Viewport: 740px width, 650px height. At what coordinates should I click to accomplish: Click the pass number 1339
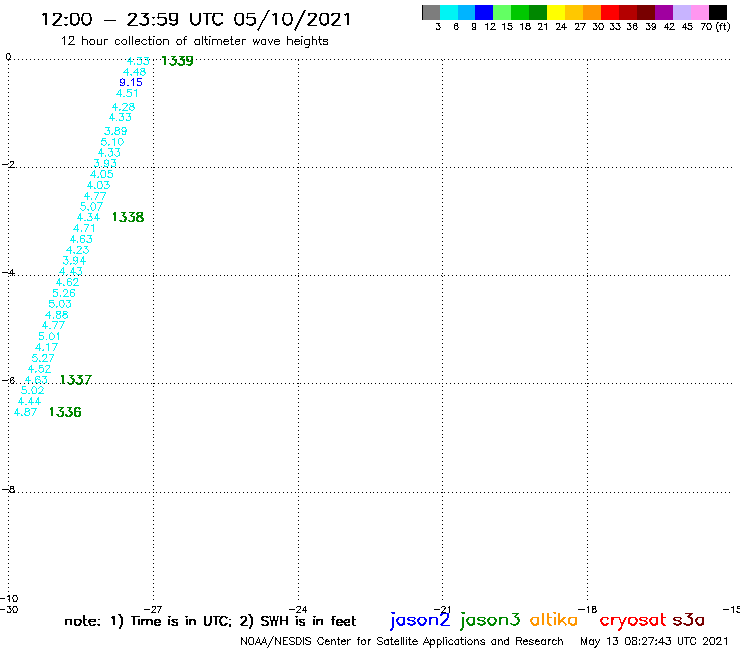coord(177,61)
